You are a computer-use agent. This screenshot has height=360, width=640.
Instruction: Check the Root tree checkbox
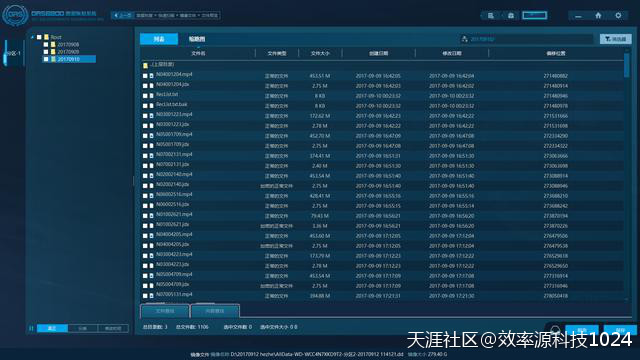39,37
